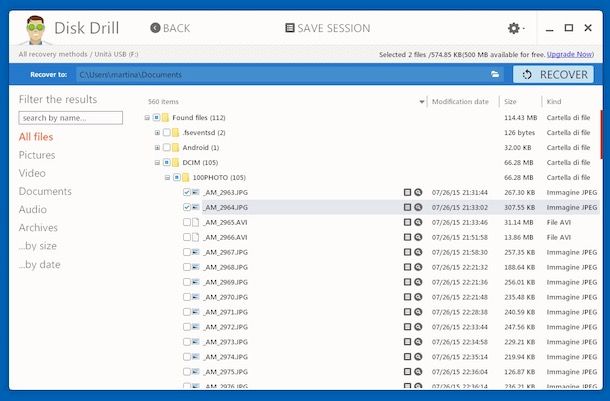This screenshot has height=401, width=610.
Task: Click SAVE SESSION in the header
Action: point(328,28)
